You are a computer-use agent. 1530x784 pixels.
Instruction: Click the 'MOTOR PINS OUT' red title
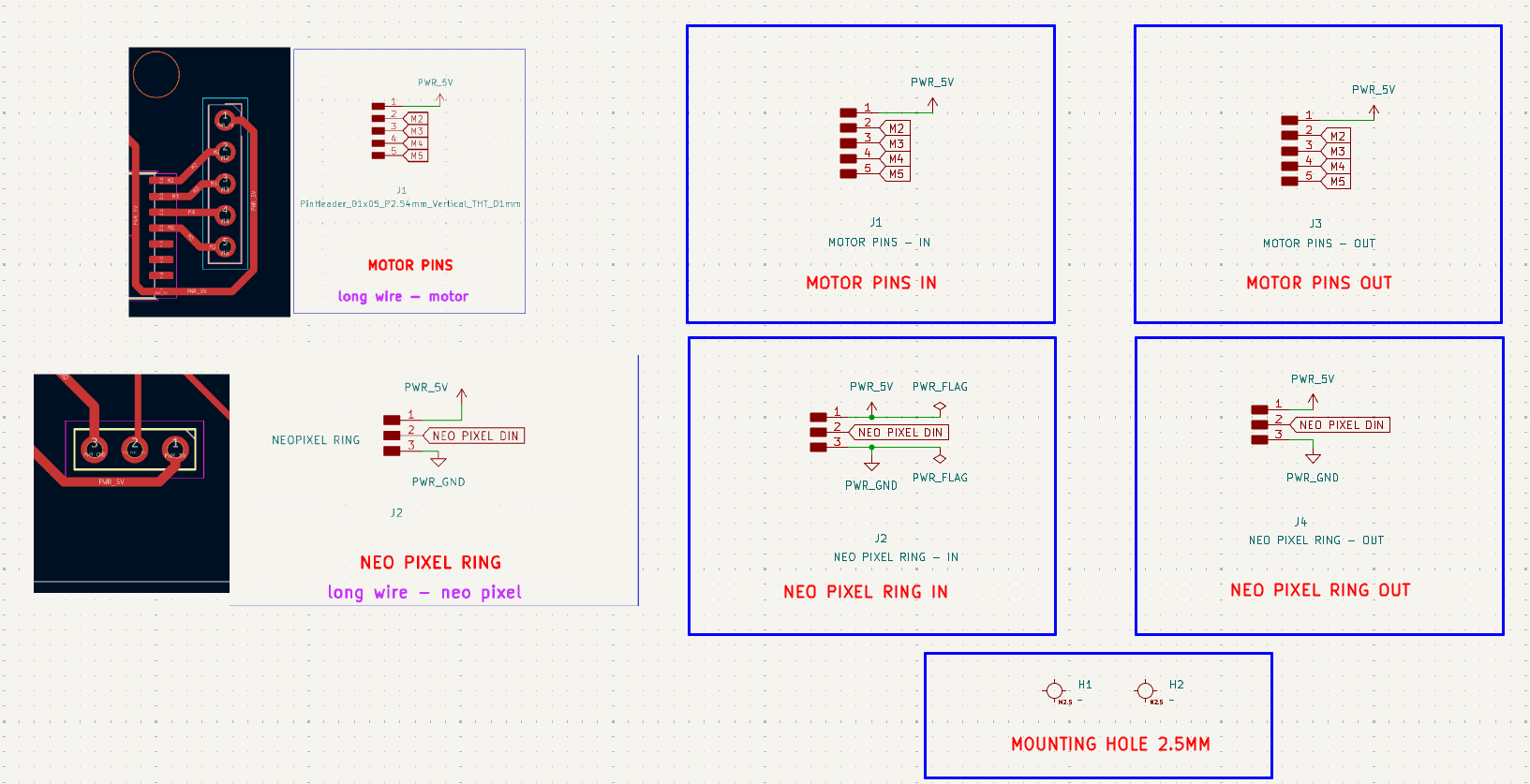[1319, 283]
